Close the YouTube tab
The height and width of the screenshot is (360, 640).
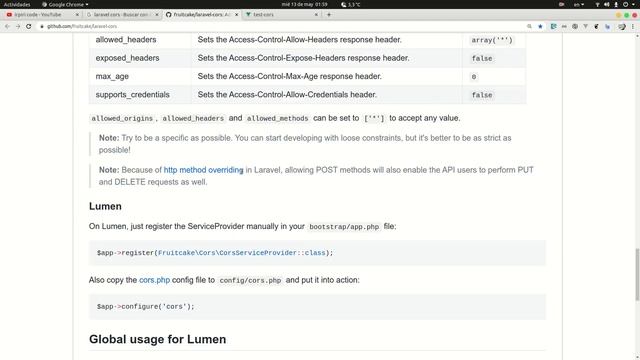point(77,14)
